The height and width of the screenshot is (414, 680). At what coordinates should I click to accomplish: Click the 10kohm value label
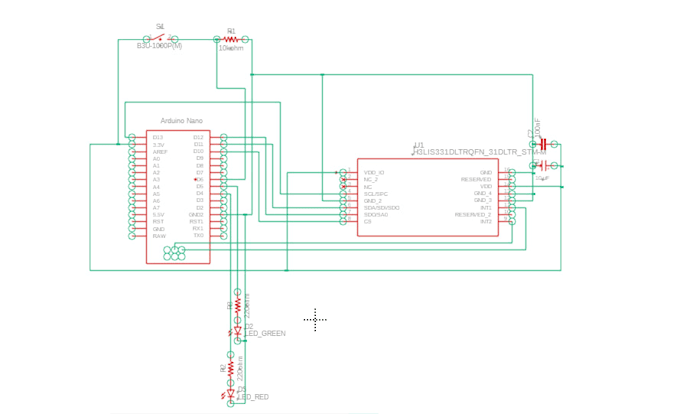click(x=231, y=48)
